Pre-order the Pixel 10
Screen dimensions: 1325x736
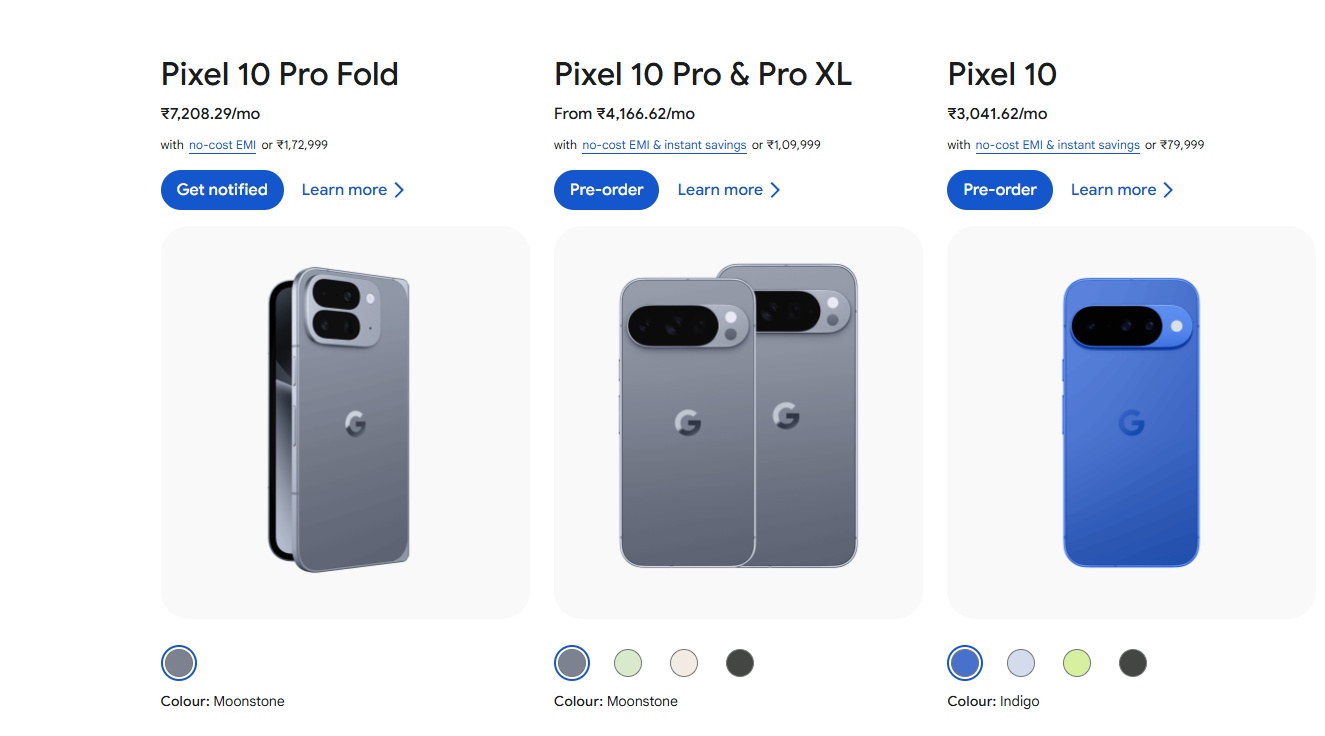[x=999, y=189]
